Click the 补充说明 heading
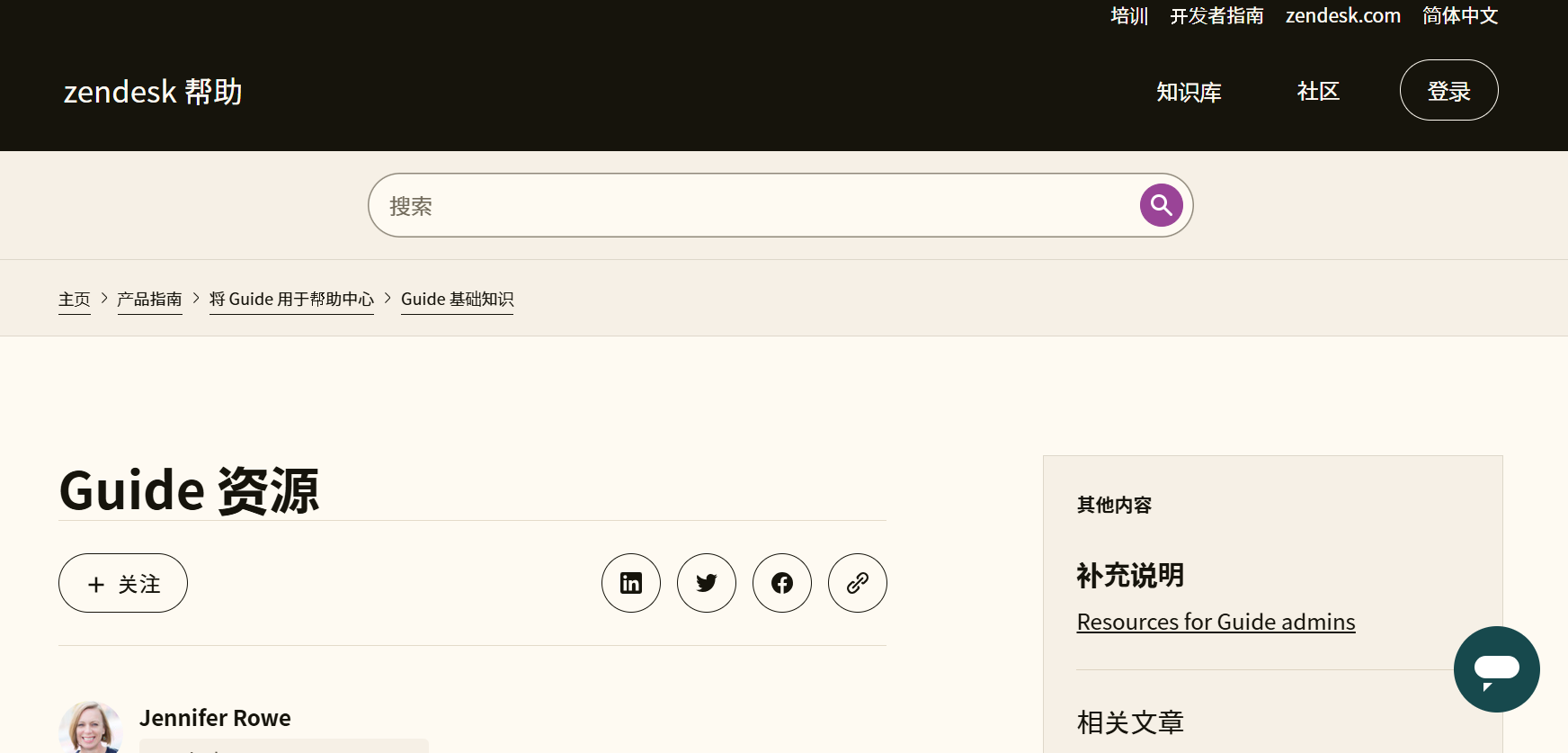1568x753 pixels. pyautogui.click(x=1130, y=575)
